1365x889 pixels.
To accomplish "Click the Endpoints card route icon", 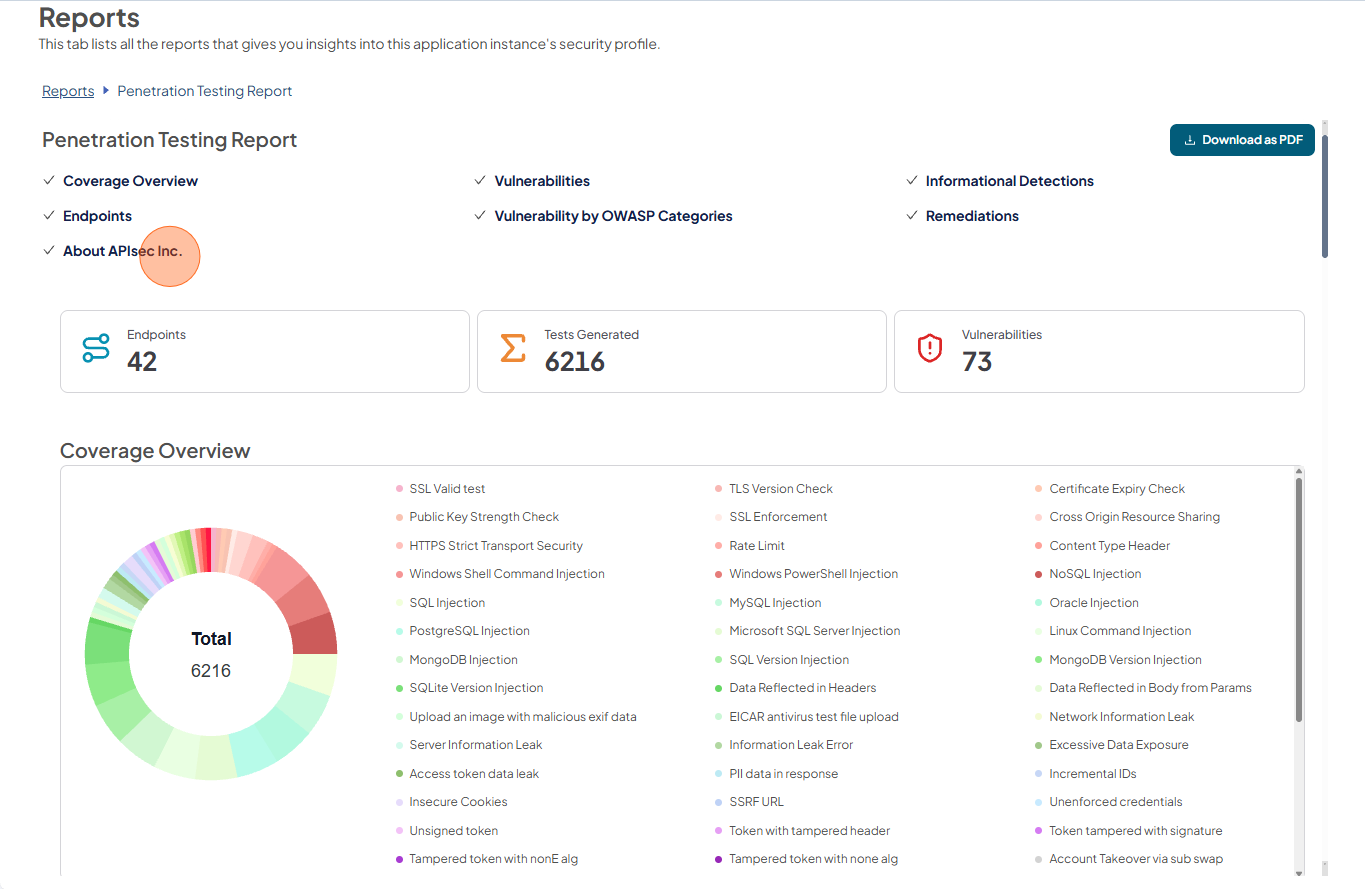I will click(x=96, y=348).
